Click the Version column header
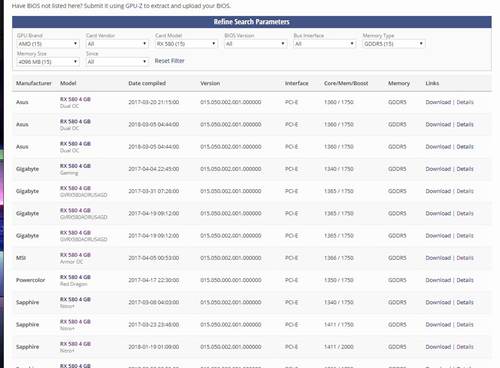This screenshot has width=500, height=368. 210,83
